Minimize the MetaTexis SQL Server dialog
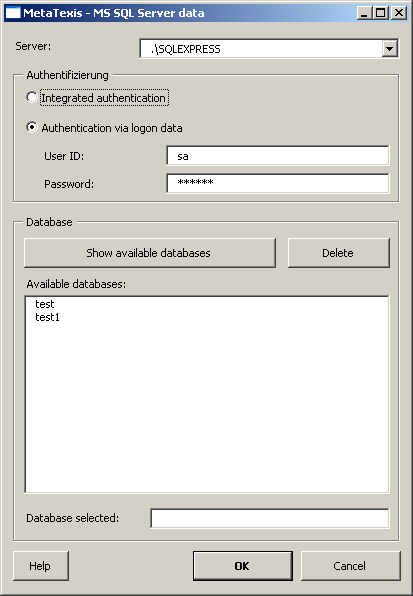This screenshot has width=413, height=596. tap(364, 13)
